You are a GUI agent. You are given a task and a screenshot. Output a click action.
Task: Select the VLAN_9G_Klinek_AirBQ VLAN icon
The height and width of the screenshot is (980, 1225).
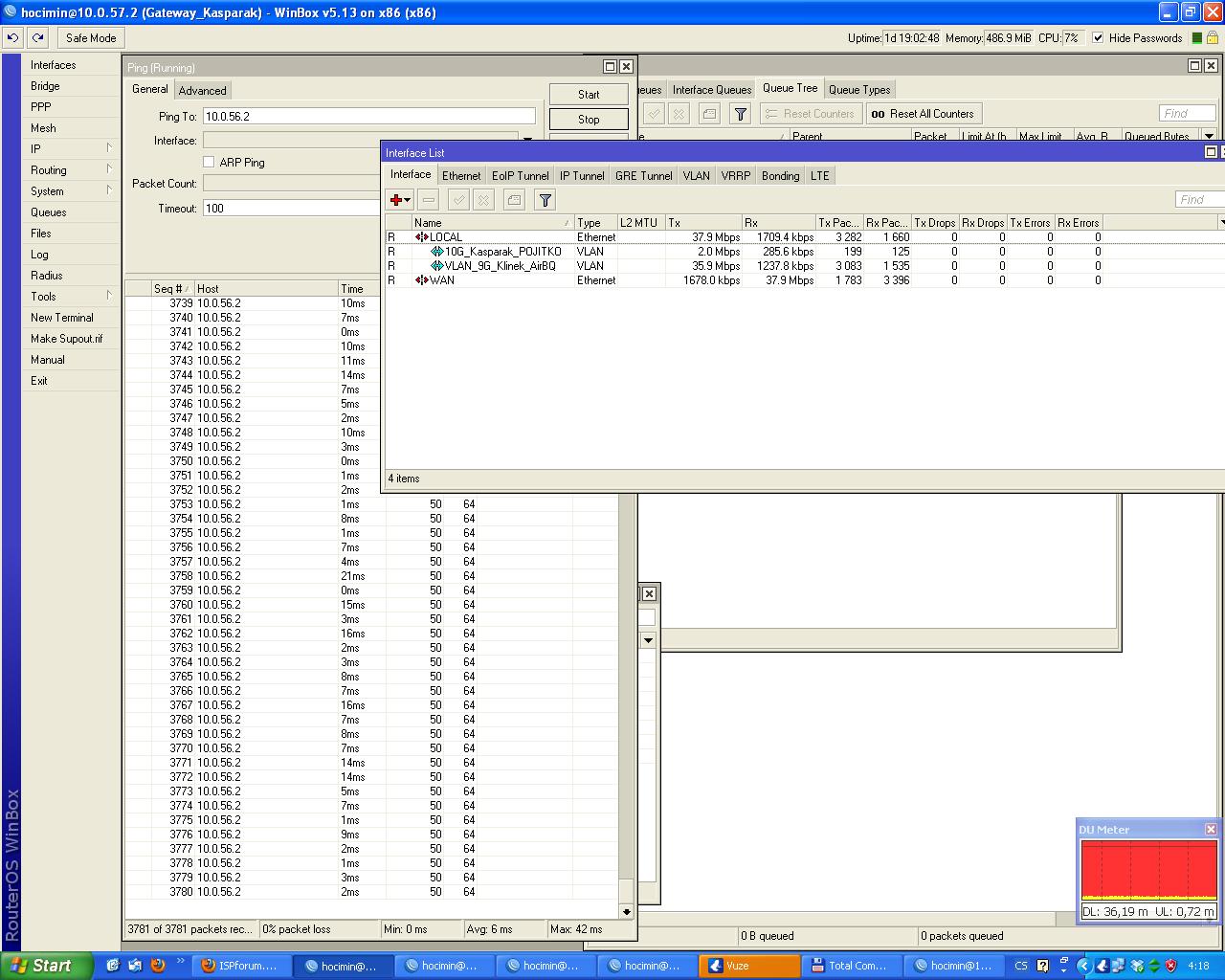436,266
